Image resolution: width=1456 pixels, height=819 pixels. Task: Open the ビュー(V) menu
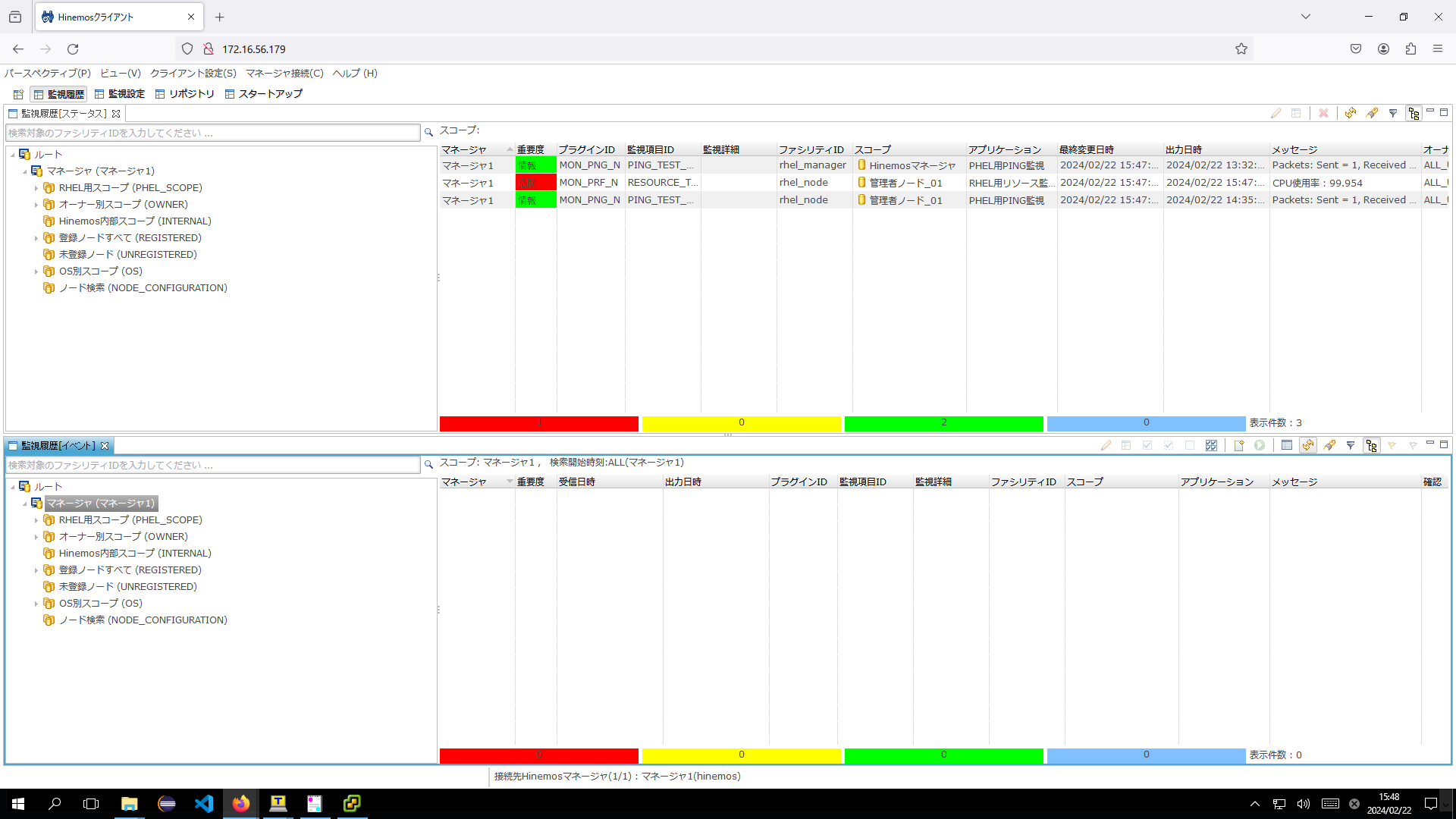point(121,73)
